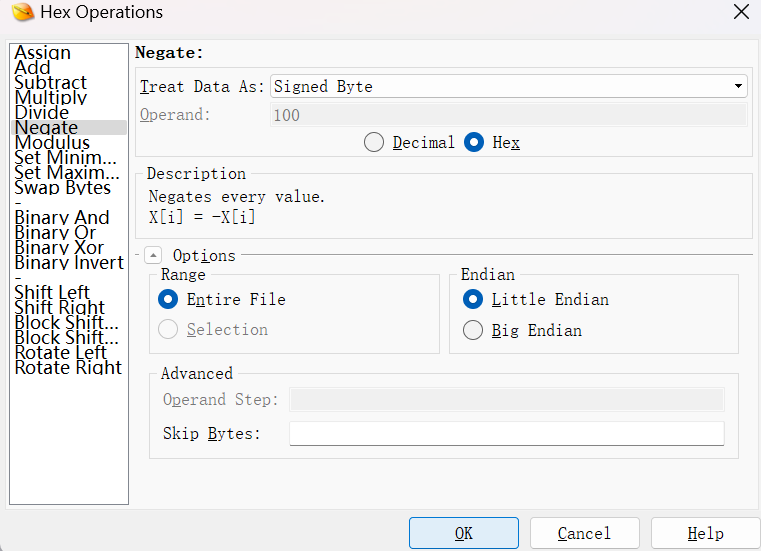
Task: Click the OK button
Action: 464,533
